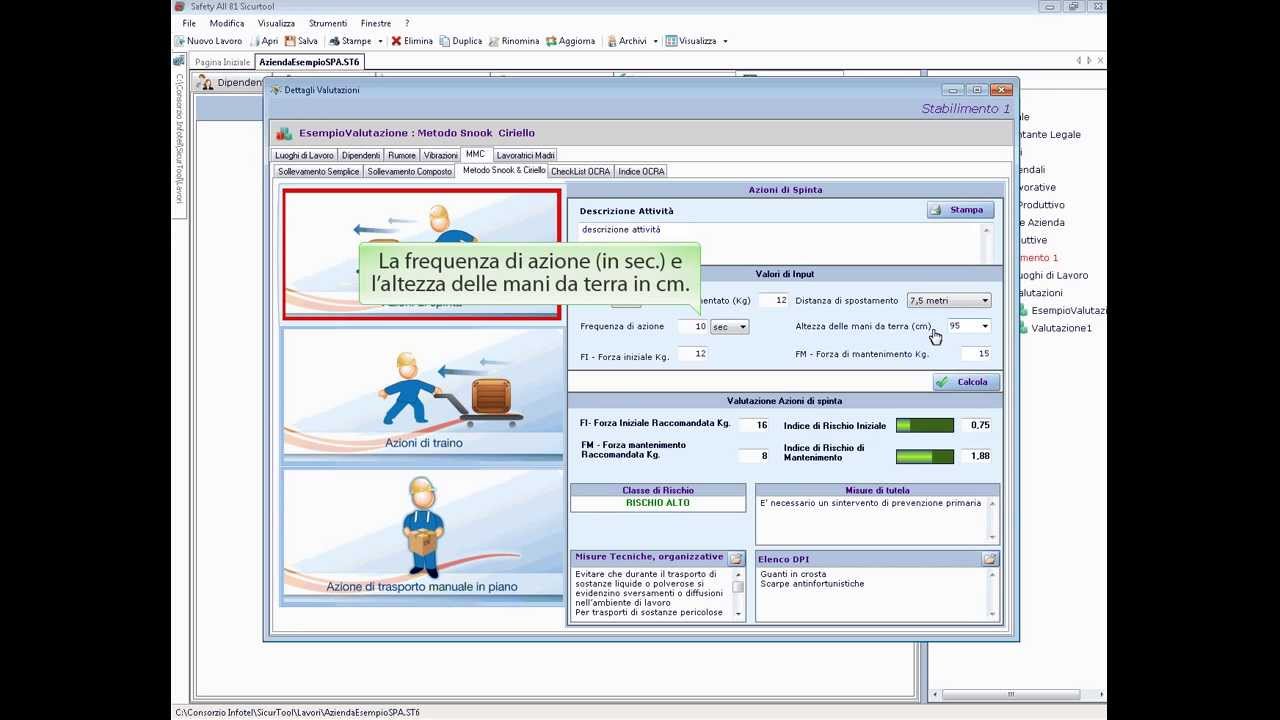Click the Indice di Rischio di Mantenimento bar
1280x720 pixels.
[x=925, y=456]
